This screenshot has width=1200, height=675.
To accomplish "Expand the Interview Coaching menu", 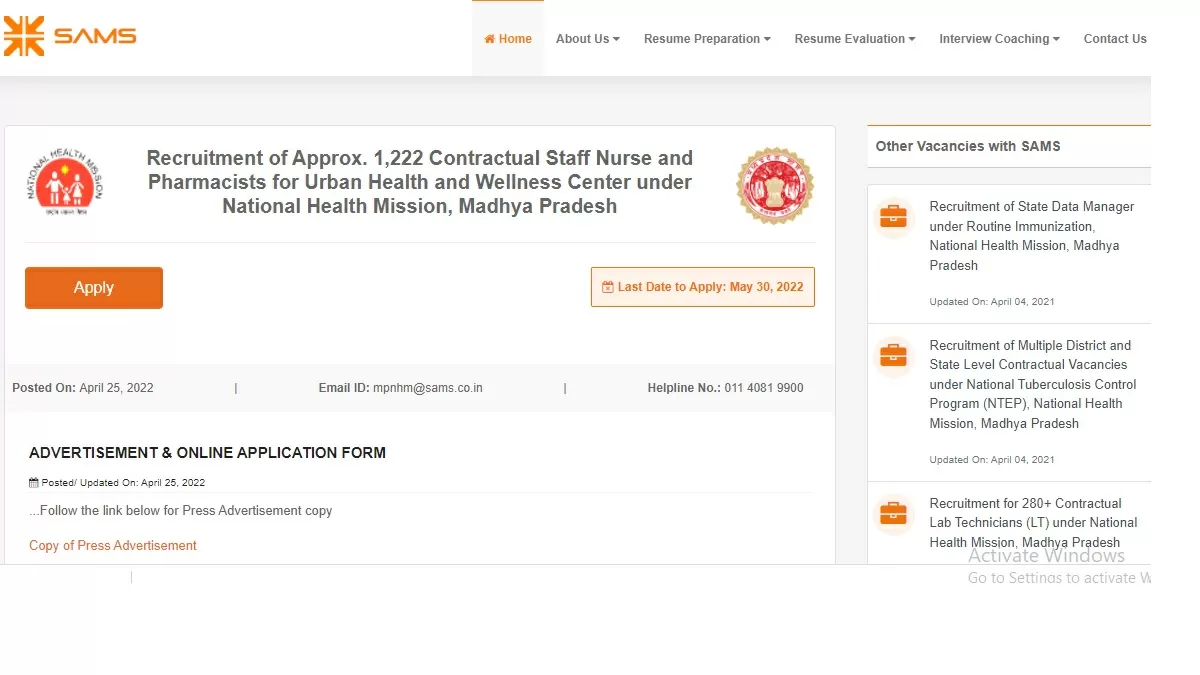I will point(999,39).
